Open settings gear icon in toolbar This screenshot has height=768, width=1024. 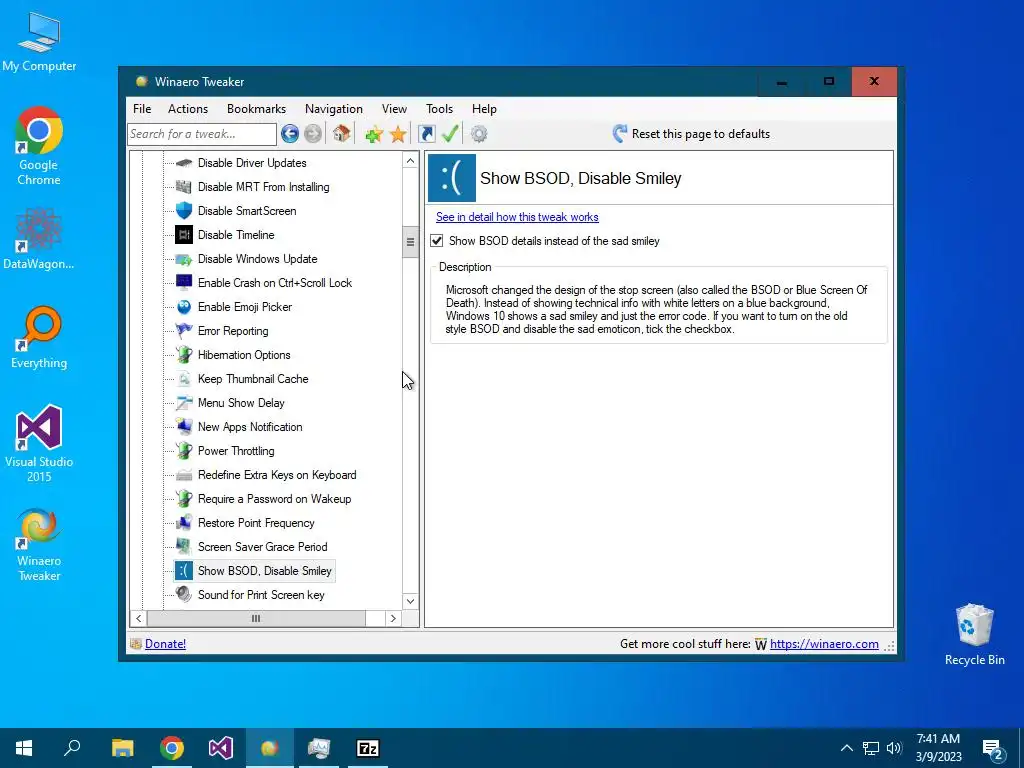tap(479, 134)
